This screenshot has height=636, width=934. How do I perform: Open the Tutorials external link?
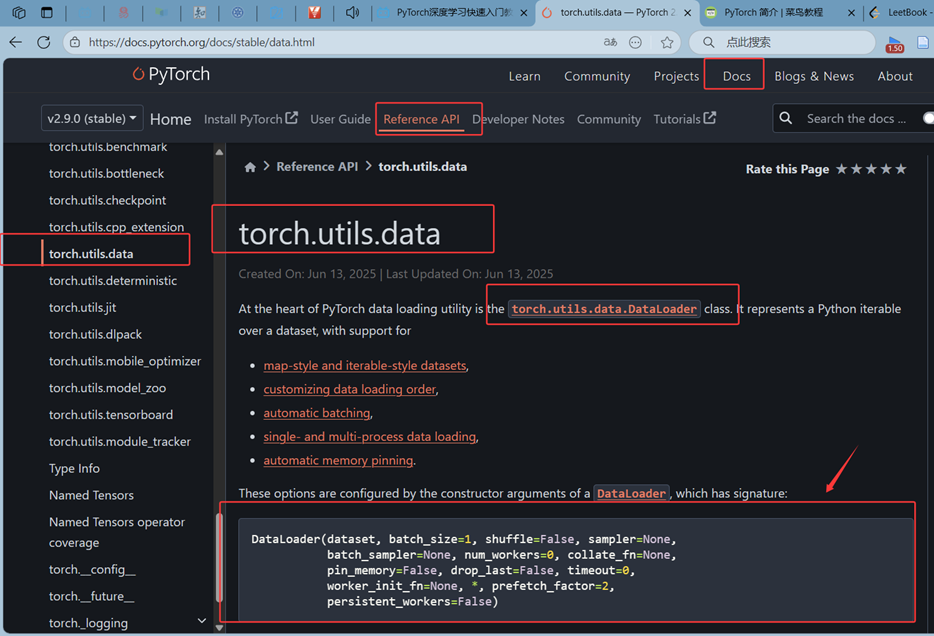pos(684,119)
